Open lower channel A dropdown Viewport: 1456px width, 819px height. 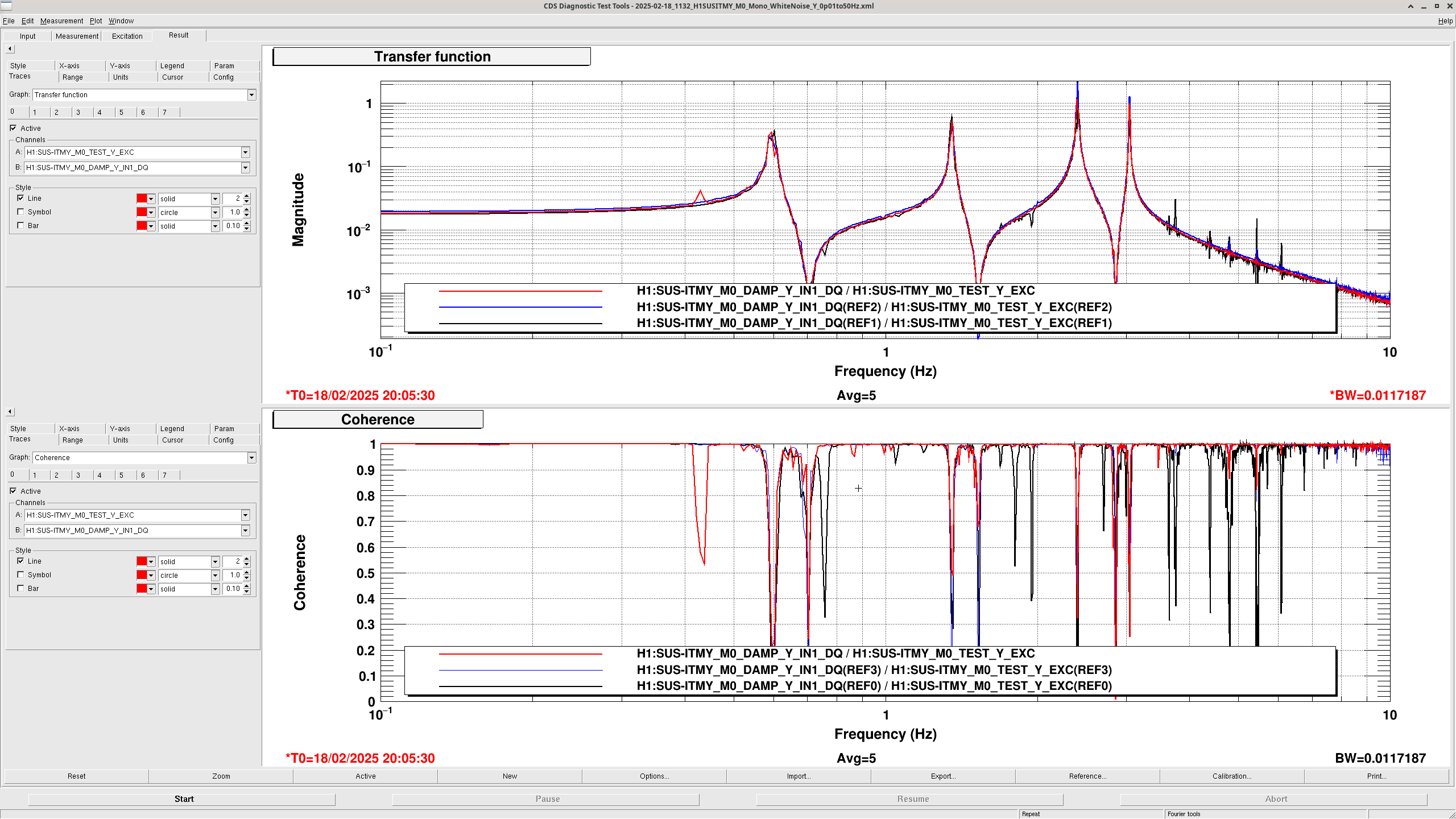coord(245,515)
